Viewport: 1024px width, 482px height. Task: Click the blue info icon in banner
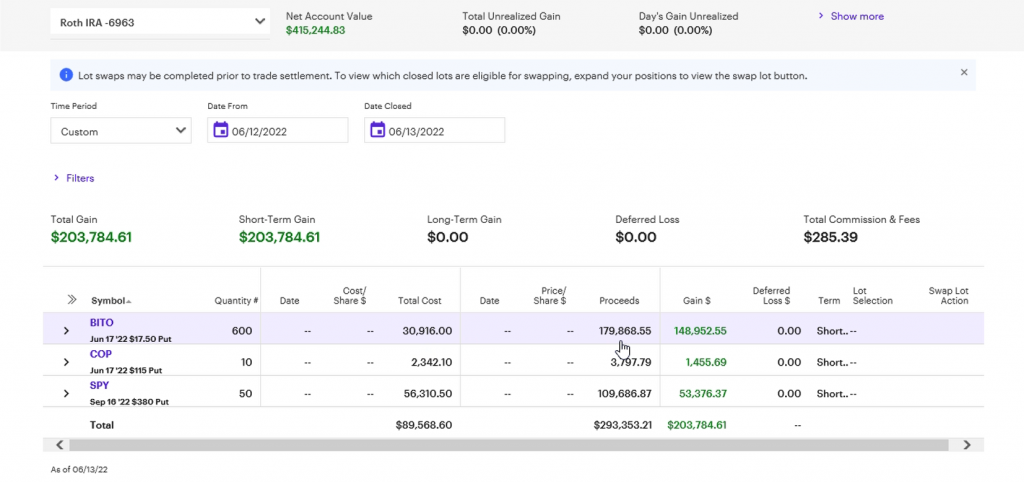(66, 75)
